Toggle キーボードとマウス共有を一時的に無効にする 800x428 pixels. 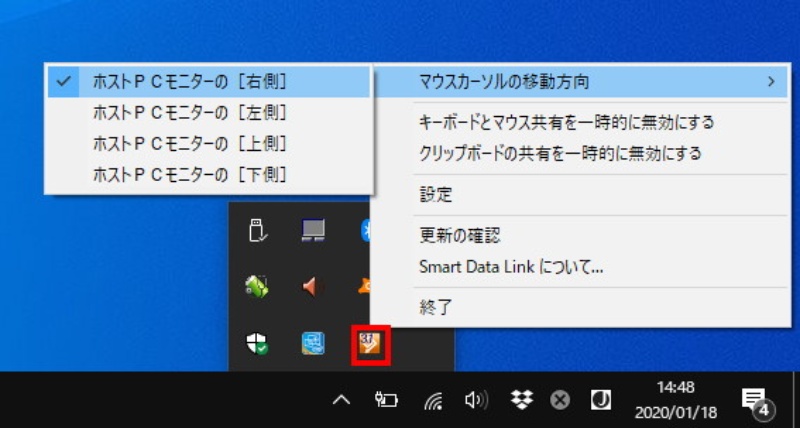[x=581, y=122]
